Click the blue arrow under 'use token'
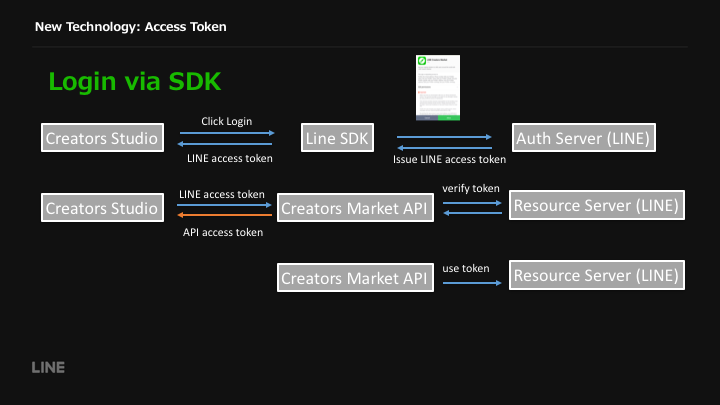 coord(472,283)
